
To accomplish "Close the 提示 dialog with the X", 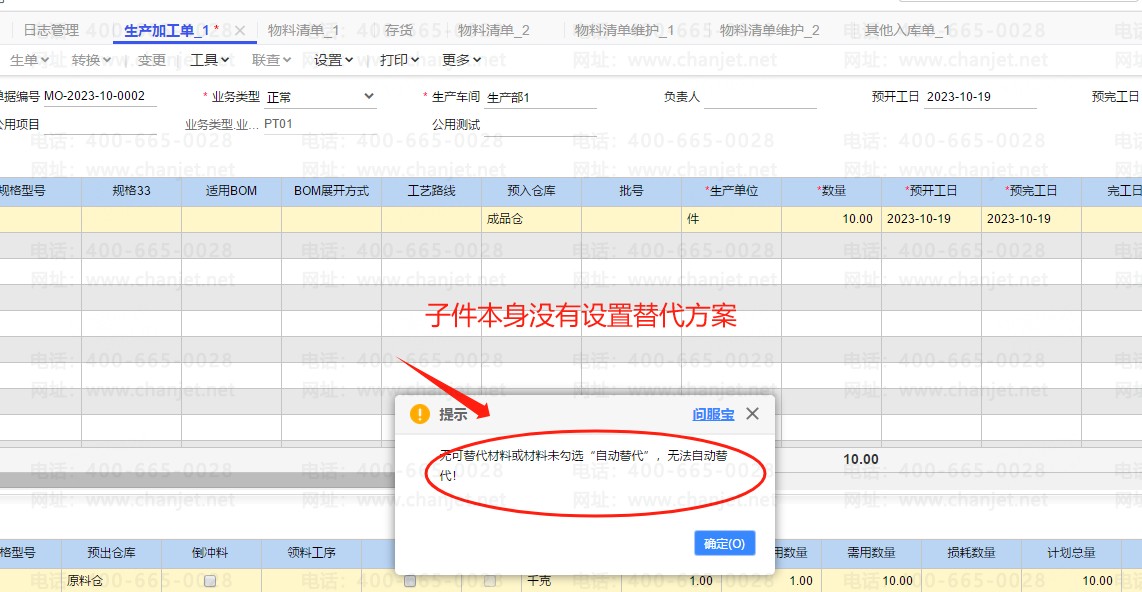I will click(752, 413).
